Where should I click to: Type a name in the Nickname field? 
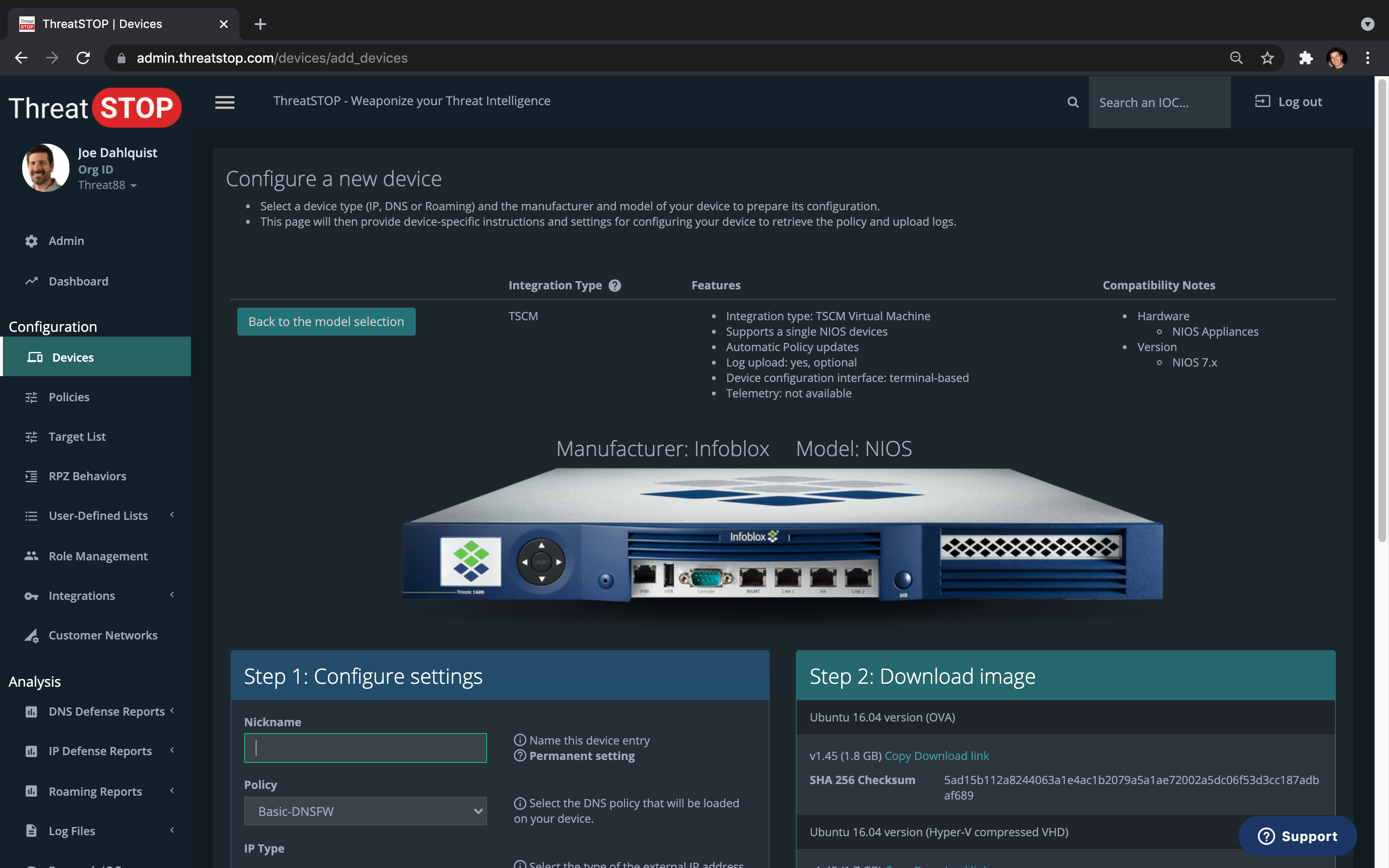click(365, 747)
